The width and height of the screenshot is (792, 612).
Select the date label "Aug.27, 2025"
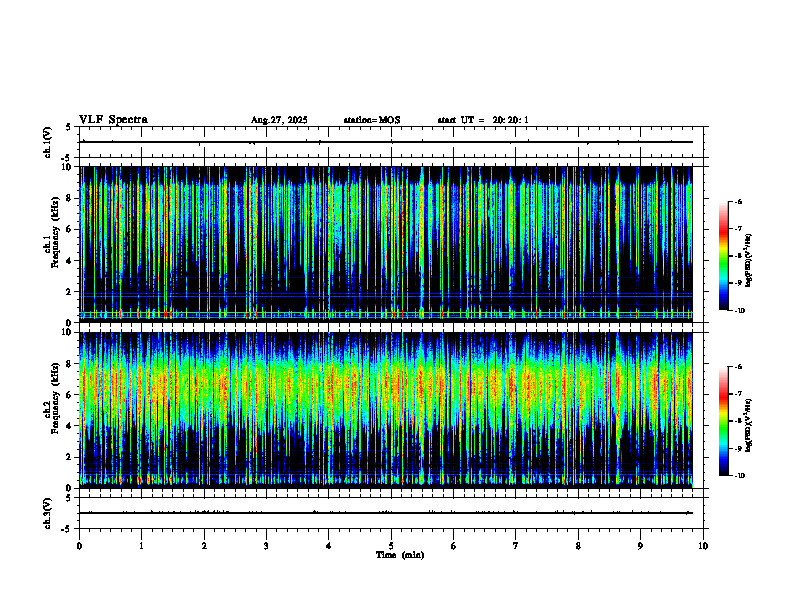[279, 120]
